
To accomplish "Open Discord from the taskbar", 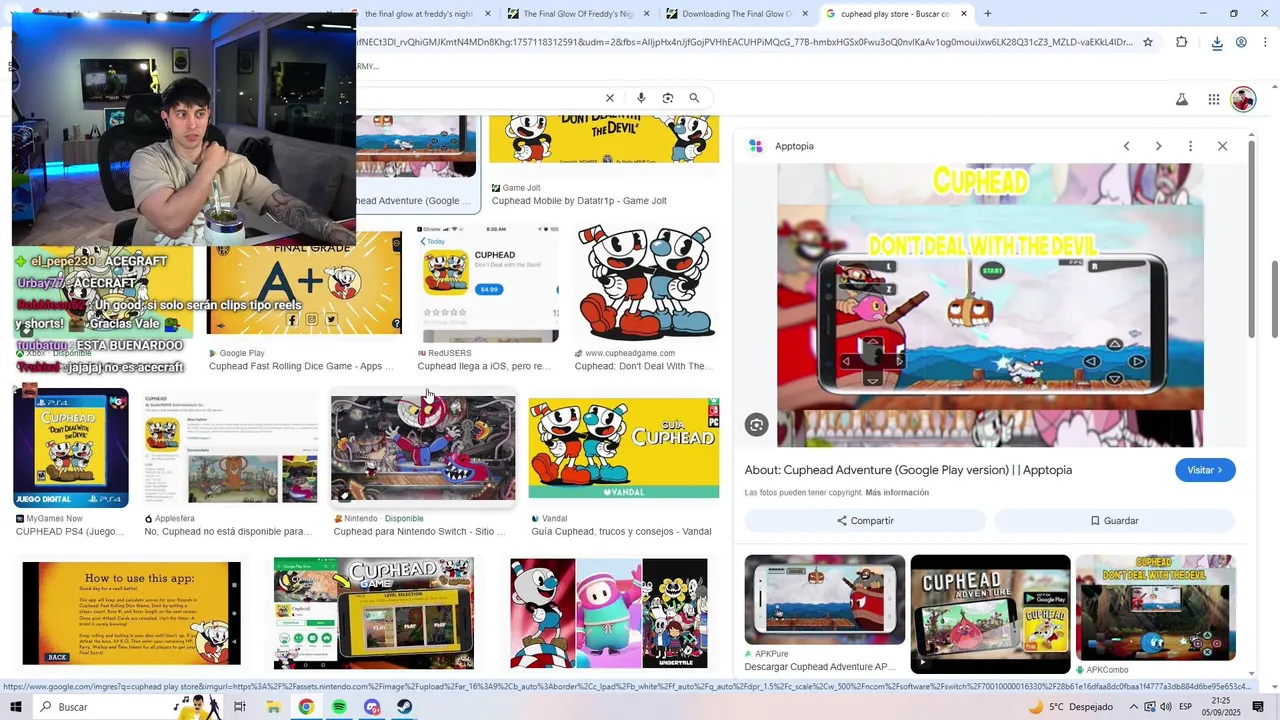I will (372, 707).
